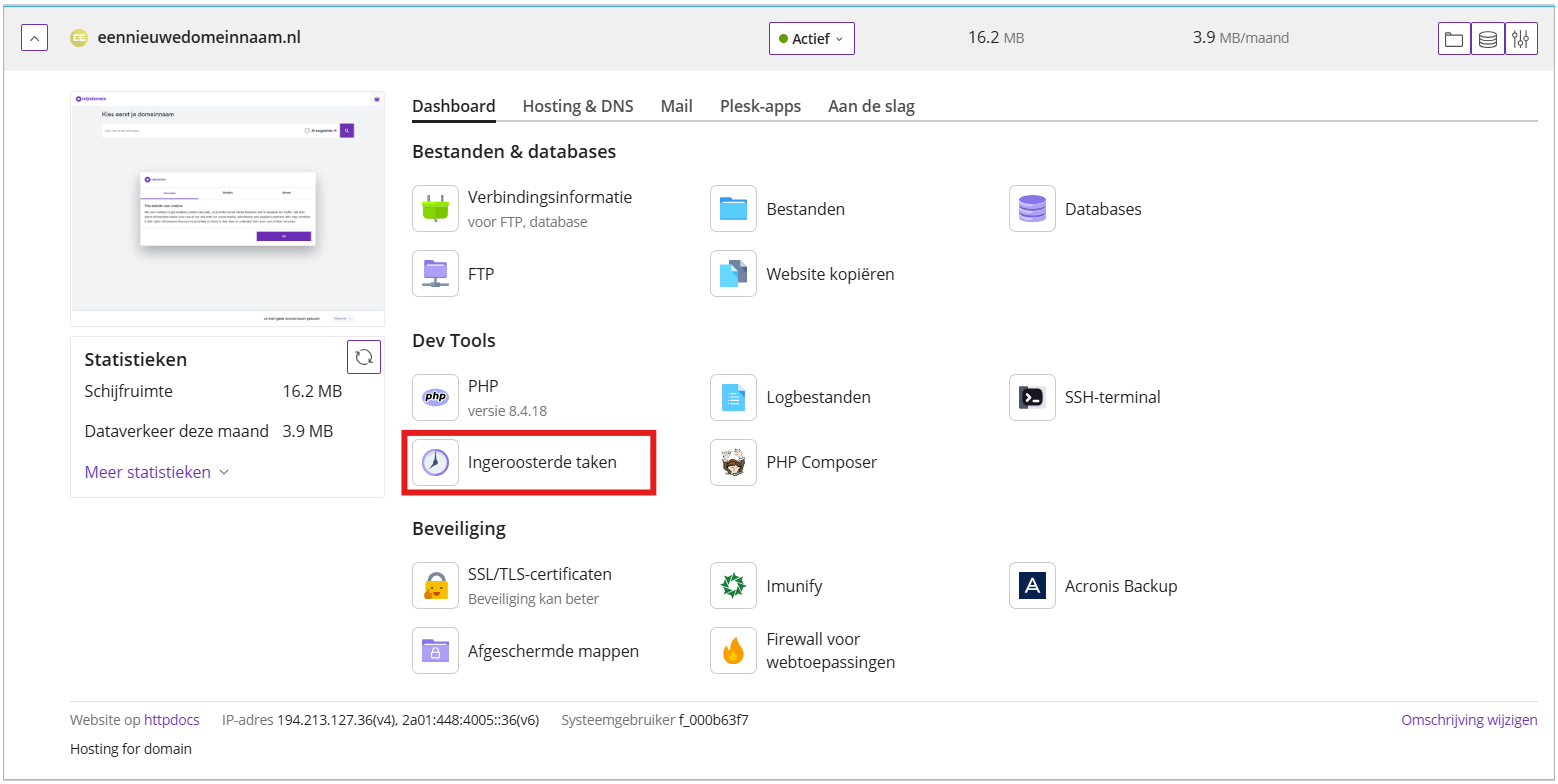Collapse the eennieuwedomeinnaam.nl domain panel
1558x784 pixels.
[x=34, y=38]
